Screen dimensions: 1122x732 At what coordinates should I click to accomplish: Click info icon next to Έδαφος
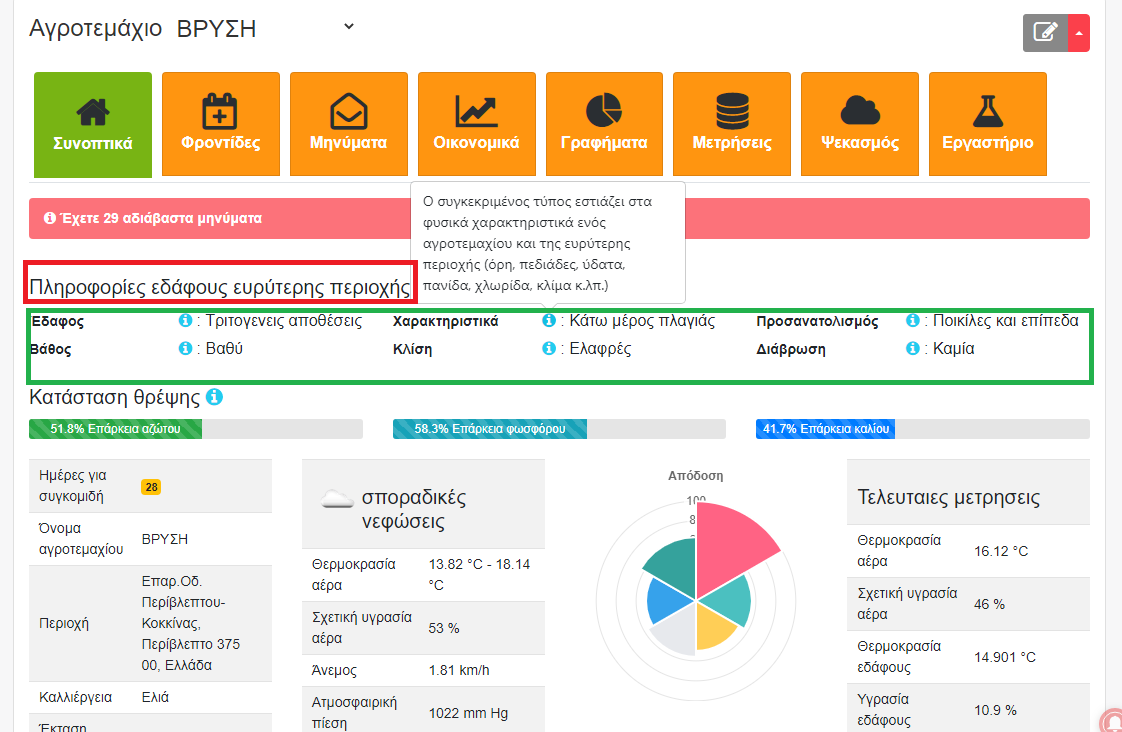(x=185, y=321)
